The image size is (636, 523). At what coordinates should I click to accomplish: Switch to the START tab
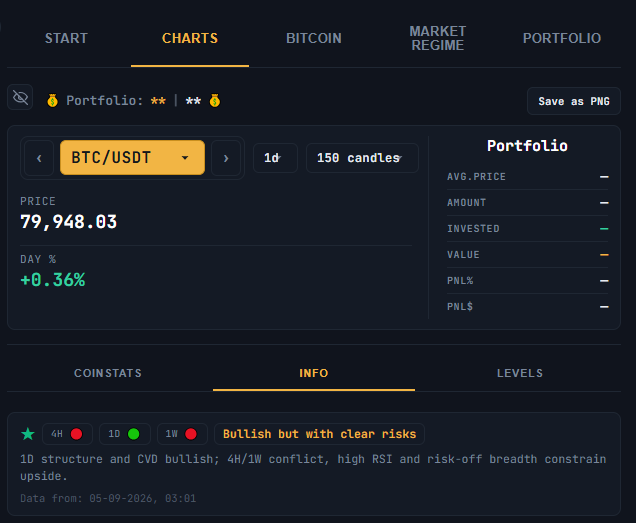(66, 38)
